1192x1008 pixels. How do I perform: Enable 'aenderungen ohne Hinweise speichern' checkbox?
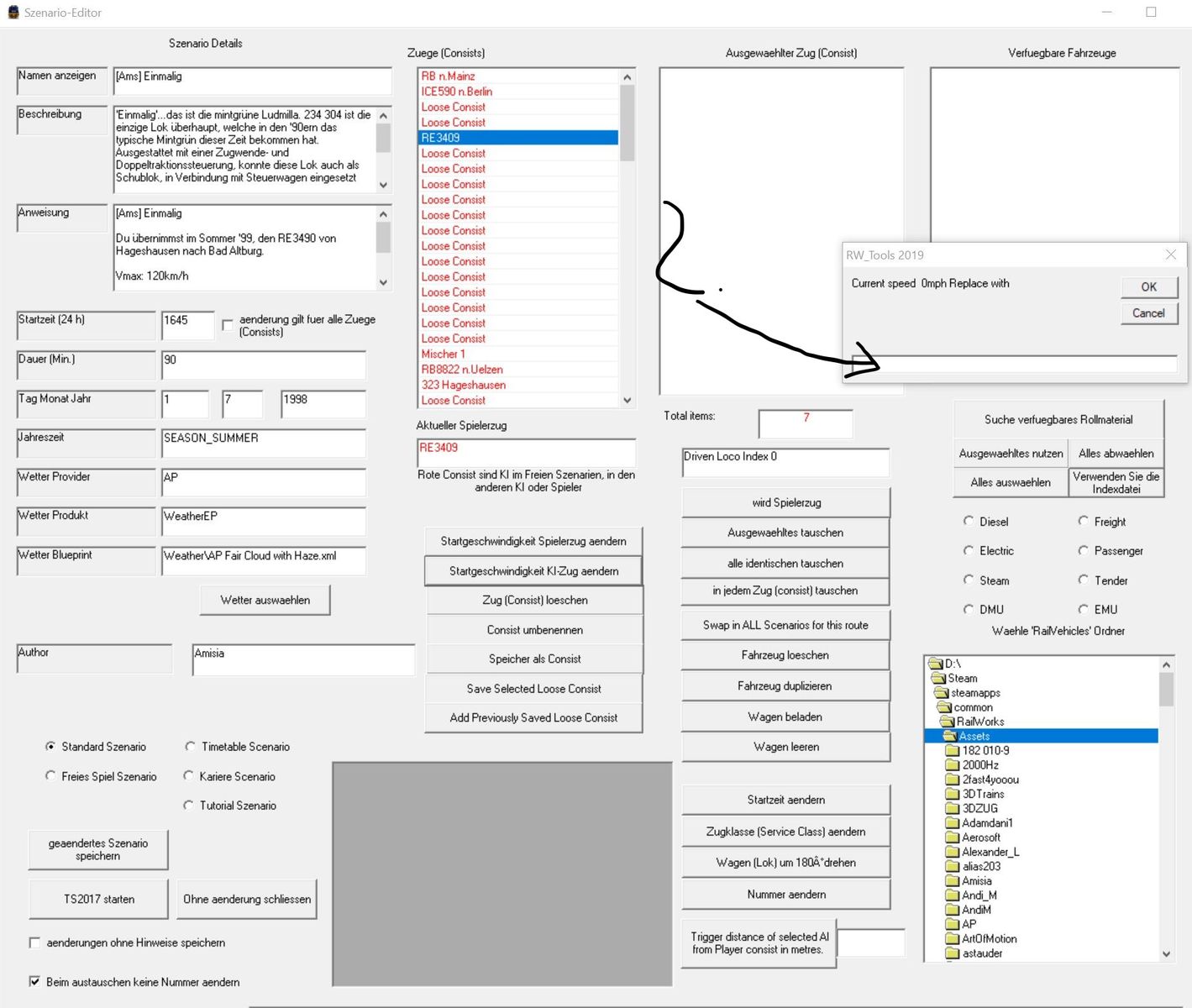click(x=35, y=942)
